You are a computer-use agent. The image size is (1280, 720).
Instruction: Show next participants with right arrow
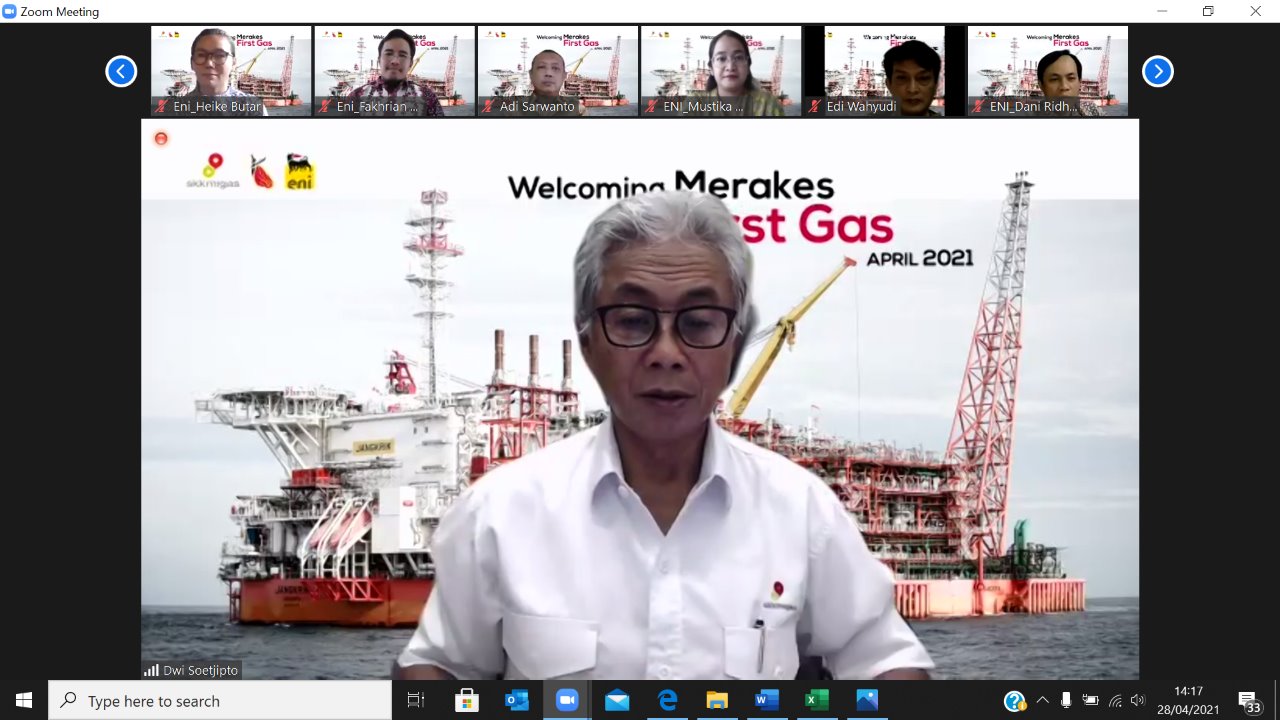pyautogui.click(x=1157, y=71)
